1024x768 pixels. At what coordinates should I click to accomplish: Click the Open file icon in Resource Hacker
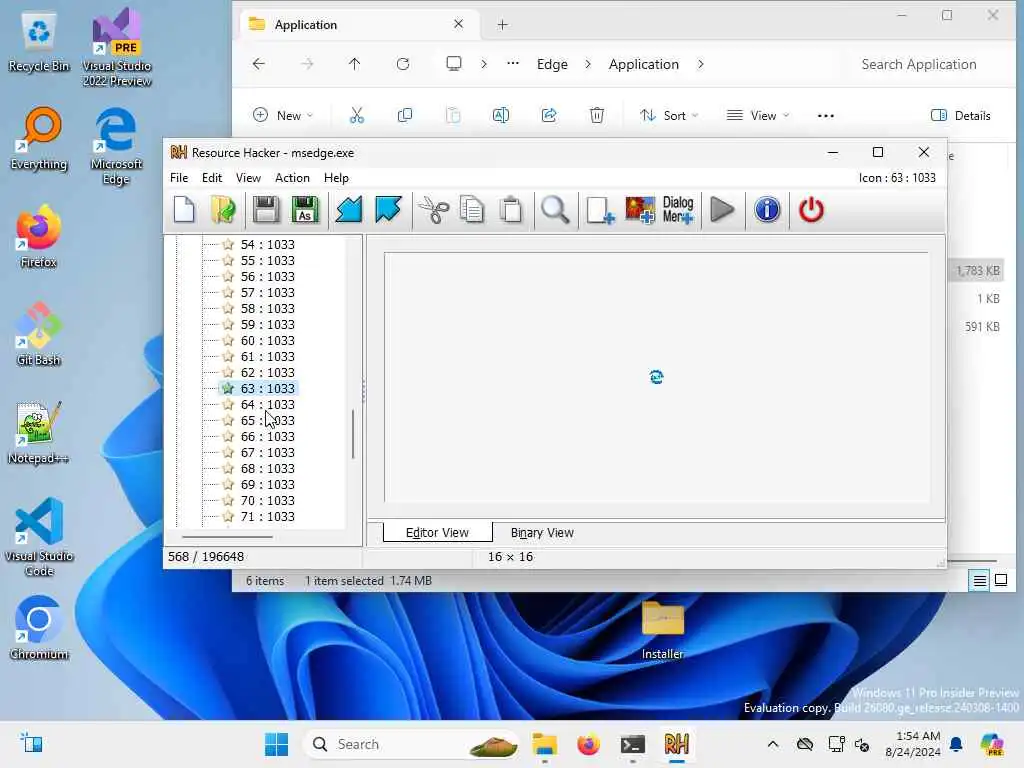tap(223, 210)
